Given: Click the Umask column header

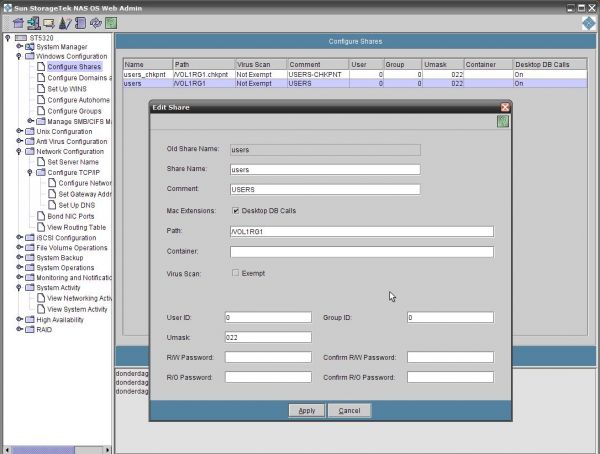Looking at the screenshot, I should click(443, 64).
